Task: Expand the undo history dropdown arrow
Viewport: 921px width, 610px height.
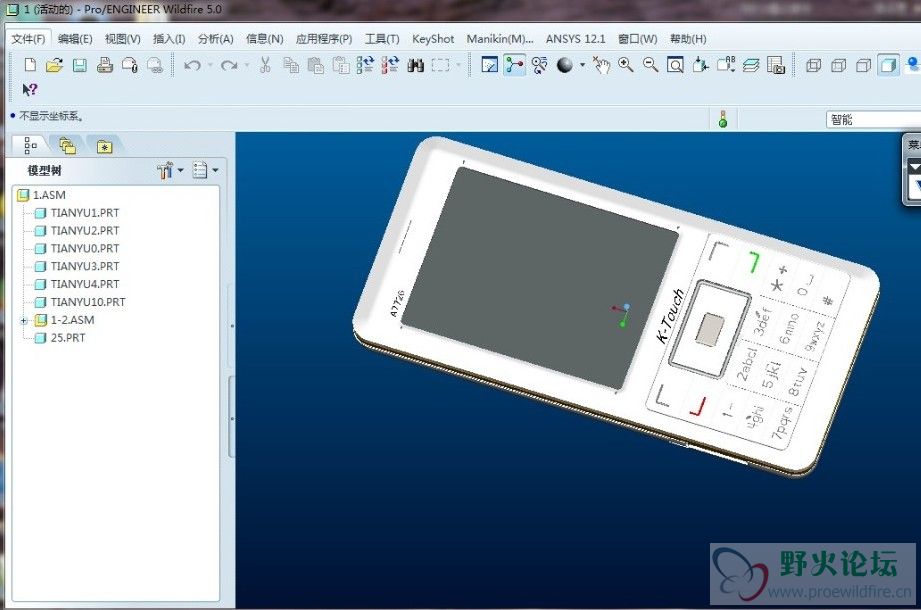Action: (x=210, y=65)
